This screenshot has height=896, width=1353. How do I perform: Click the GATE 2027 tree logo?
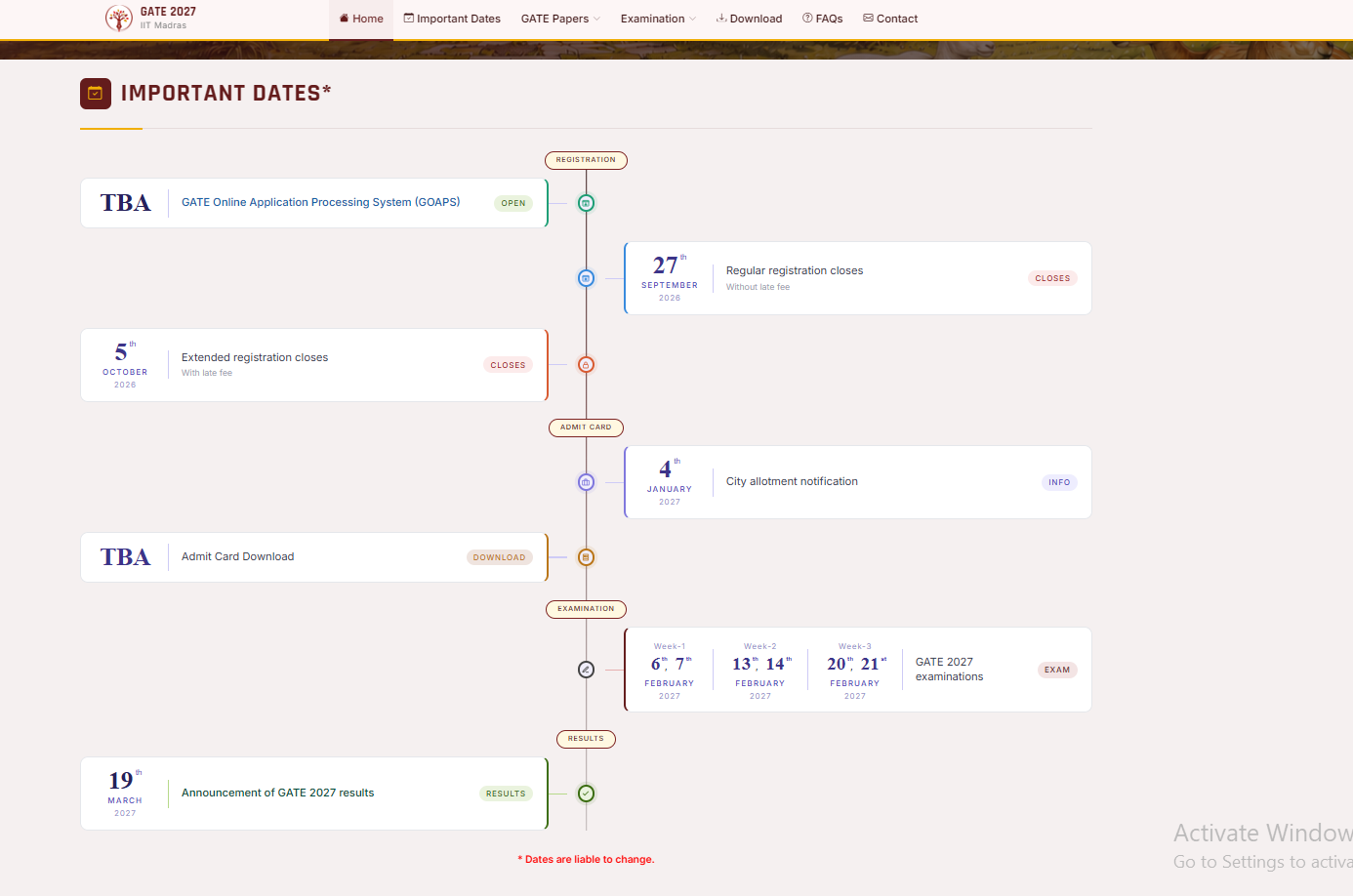click(x=118, y=18)
